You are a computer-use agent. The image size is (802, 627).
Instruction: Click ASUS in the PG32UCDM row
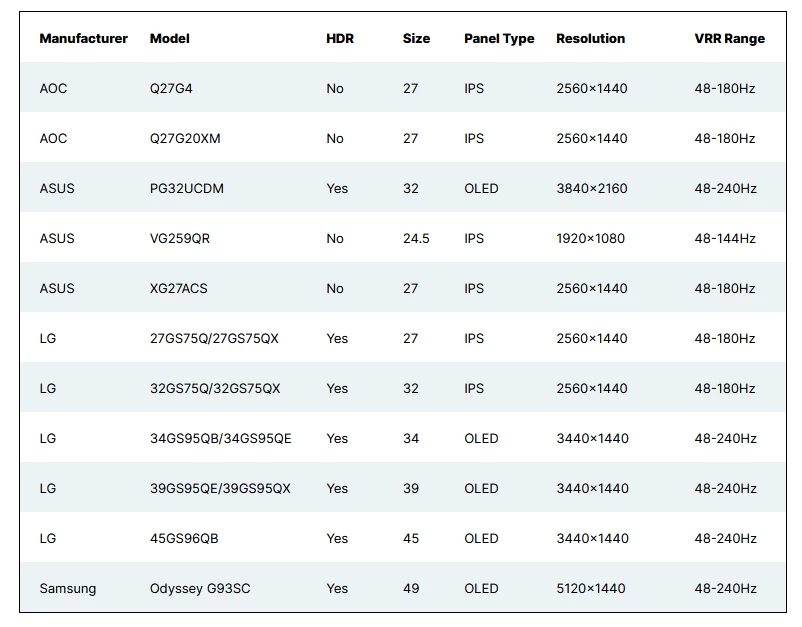click(57, 189)
